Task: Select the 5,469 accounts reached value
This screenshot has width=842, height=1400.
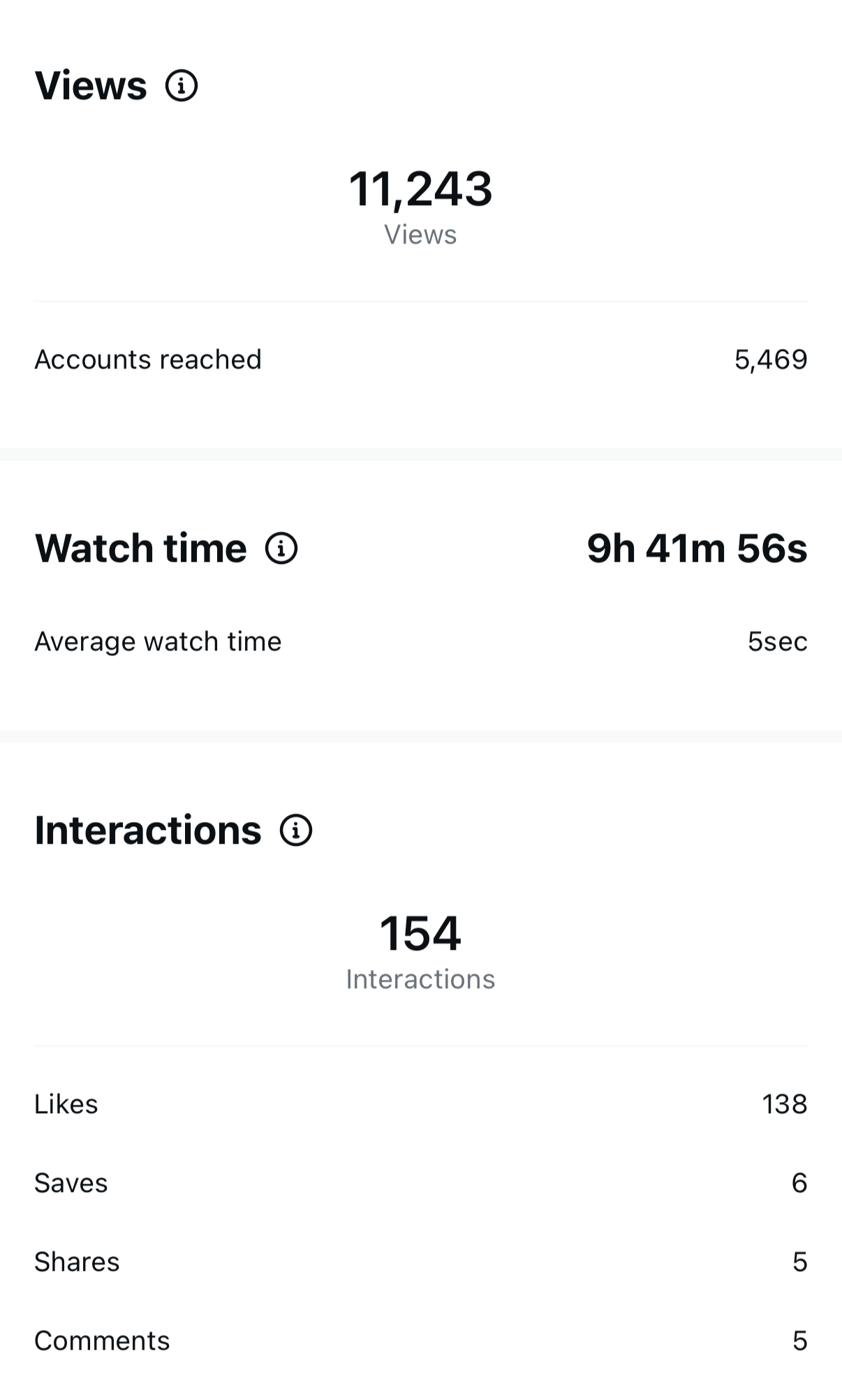Action: 771,360
